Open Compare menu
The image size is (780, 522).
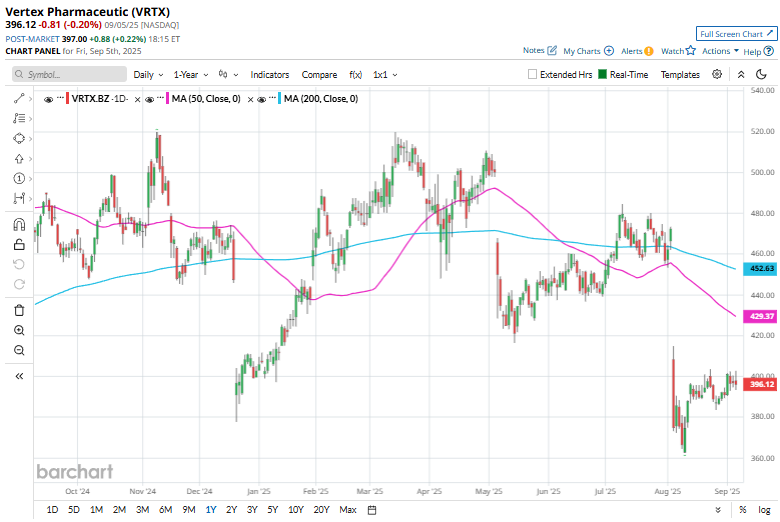pyautogui.click(x=319, y=75)
